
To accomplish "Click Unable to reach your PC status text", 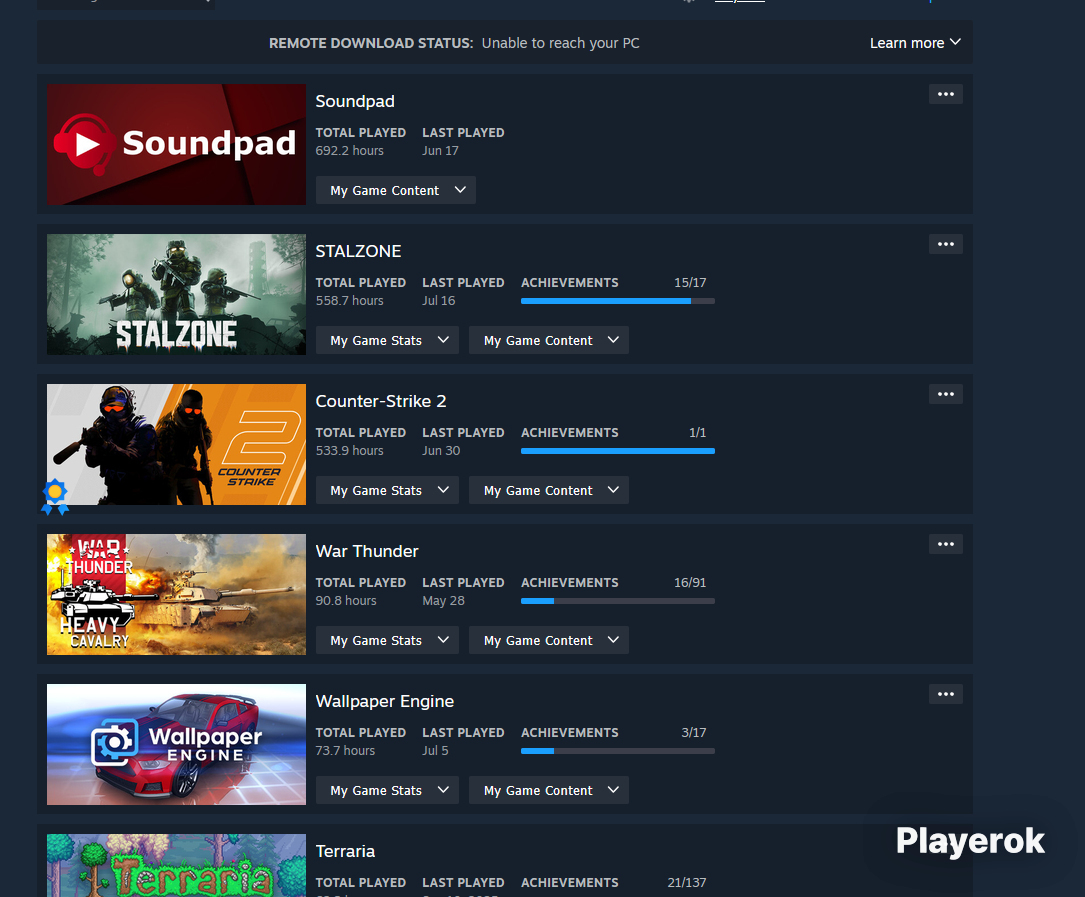I will [560, 43].
